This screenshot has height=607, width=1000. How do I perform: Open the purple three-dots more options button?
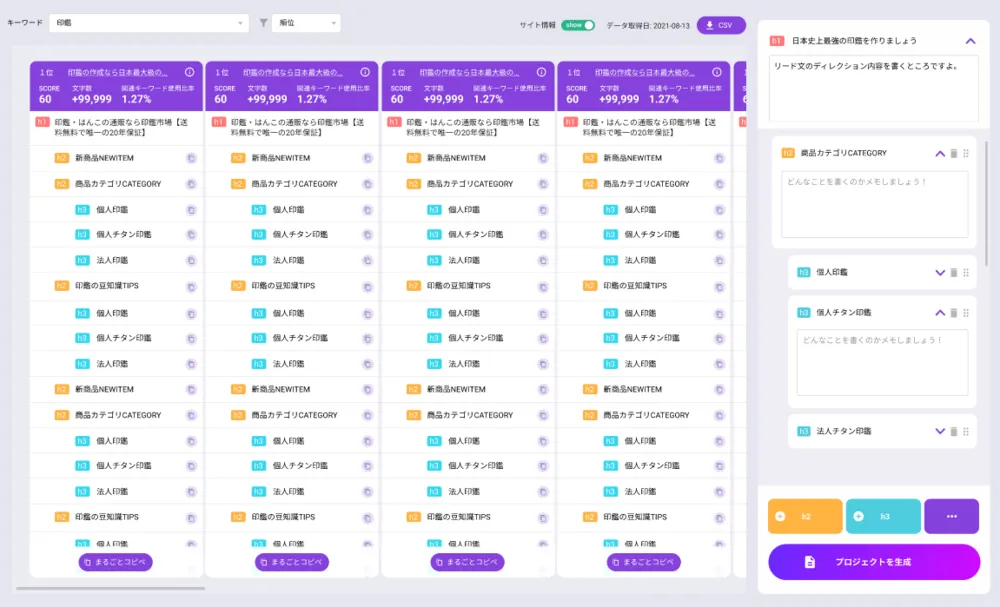951,516
